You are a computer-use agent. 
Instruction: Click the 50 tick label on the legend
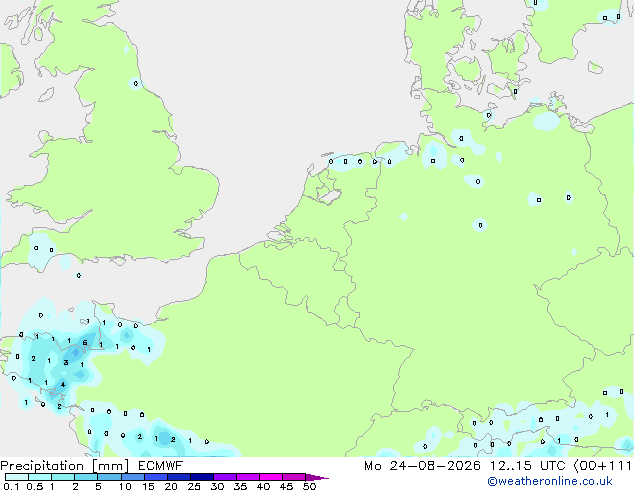309,486
